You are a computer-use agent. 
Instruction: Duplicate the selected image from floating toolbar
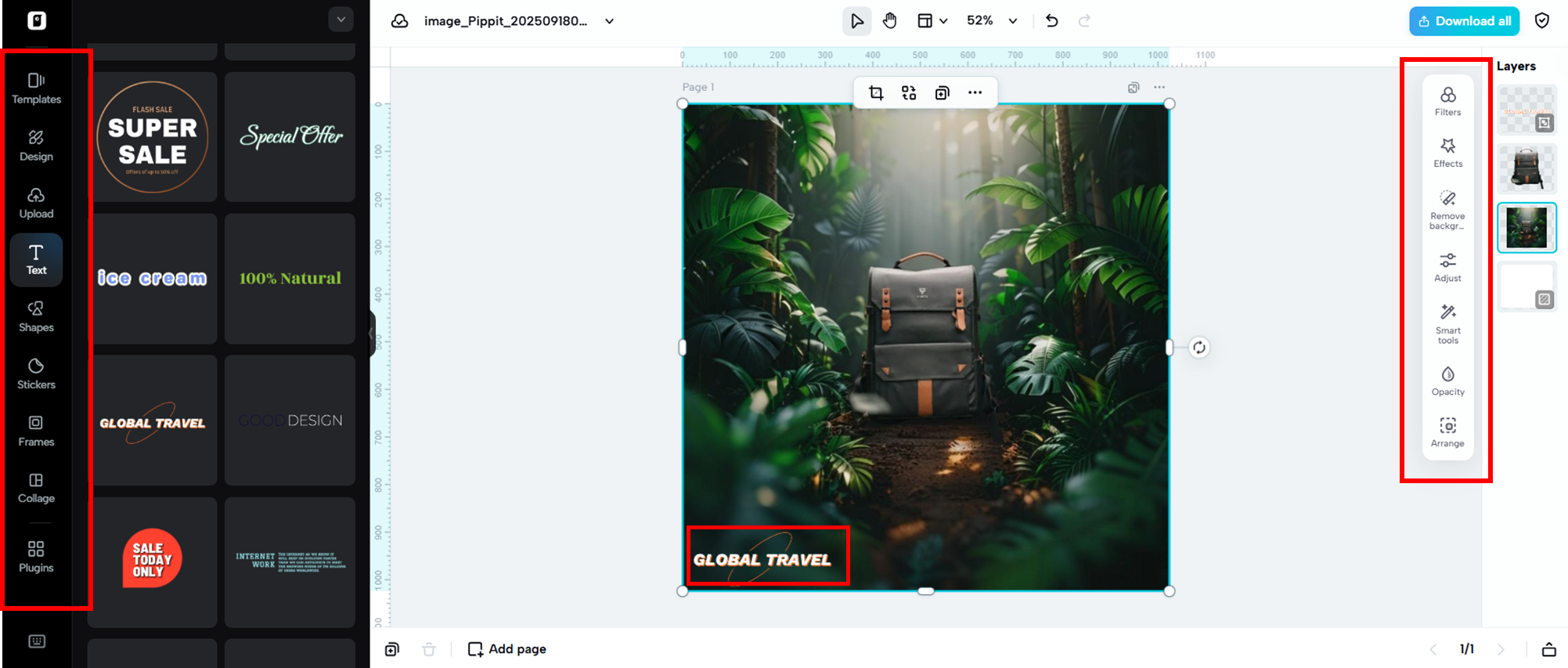pyautogui.click(x=942, y=93)
